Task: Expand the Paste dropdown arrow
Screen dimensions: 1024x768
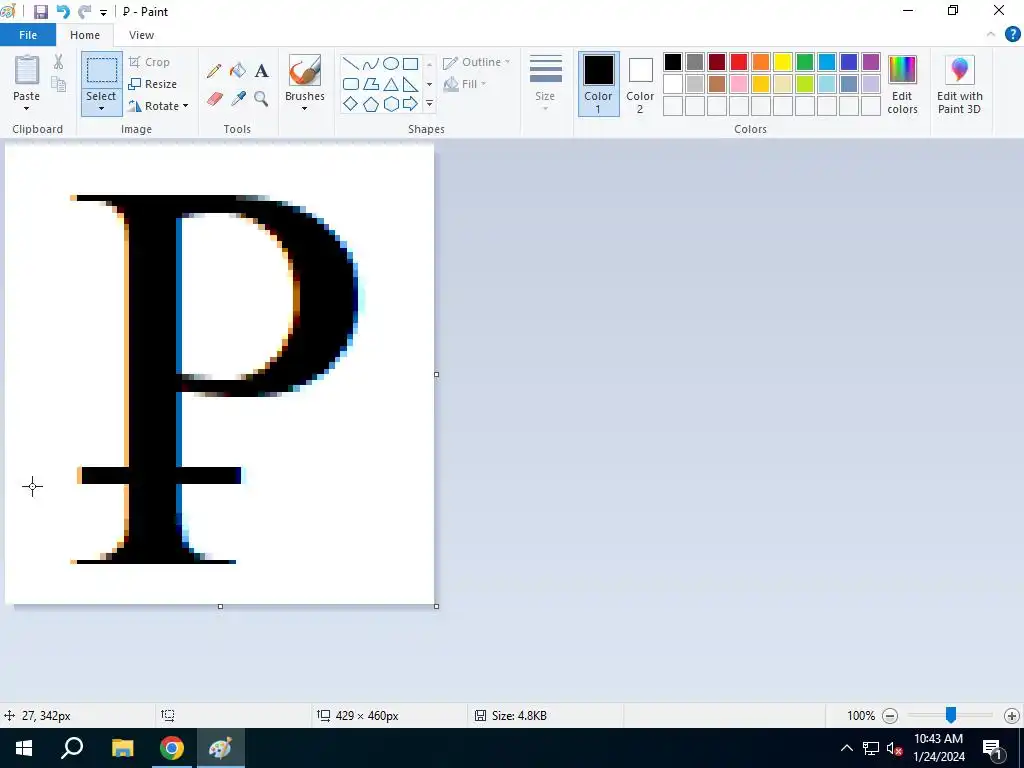Action: [x=27, y=108]
